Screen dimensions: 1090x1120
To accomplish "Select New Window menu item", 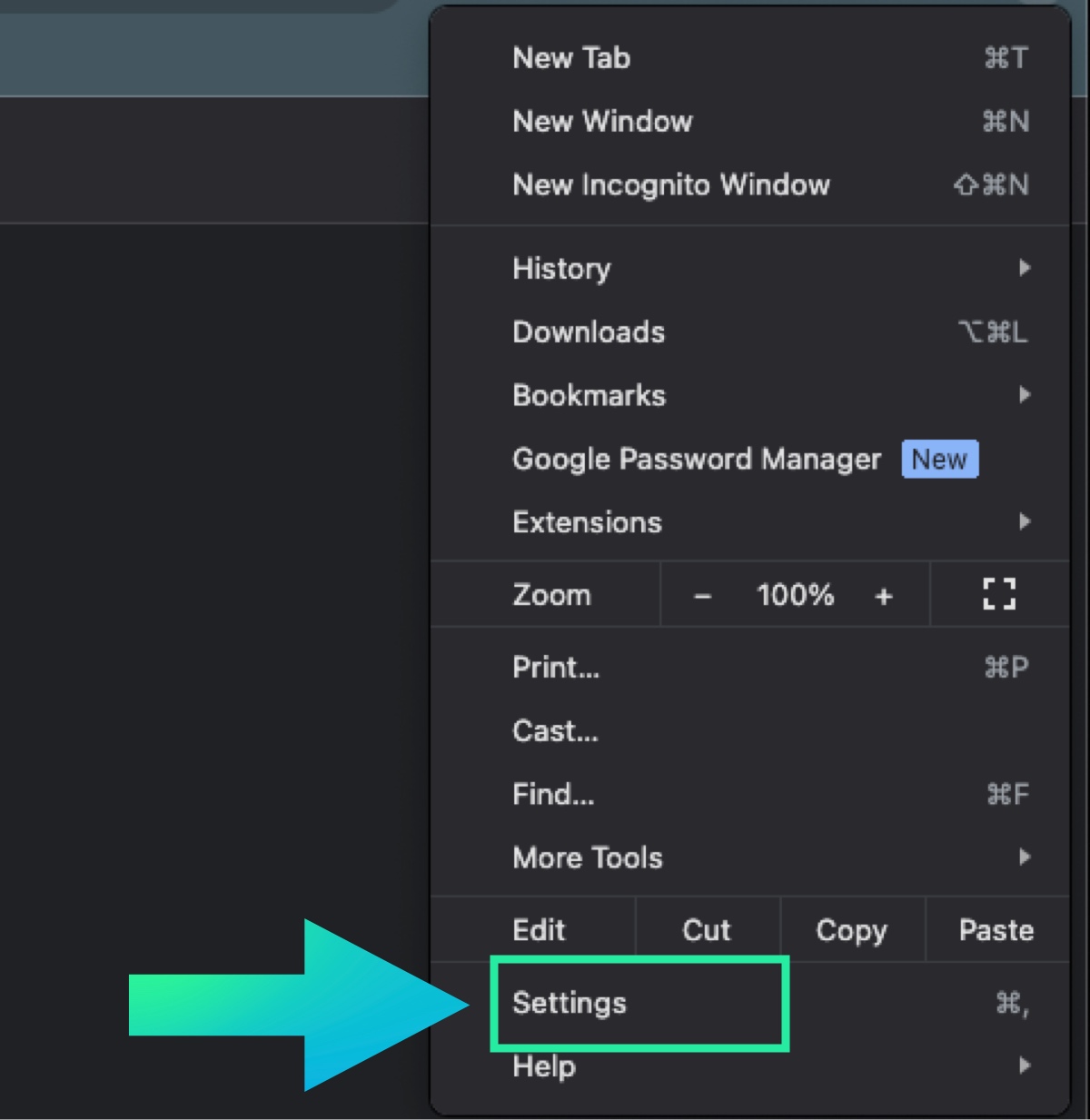I will [x=602, y=122].
